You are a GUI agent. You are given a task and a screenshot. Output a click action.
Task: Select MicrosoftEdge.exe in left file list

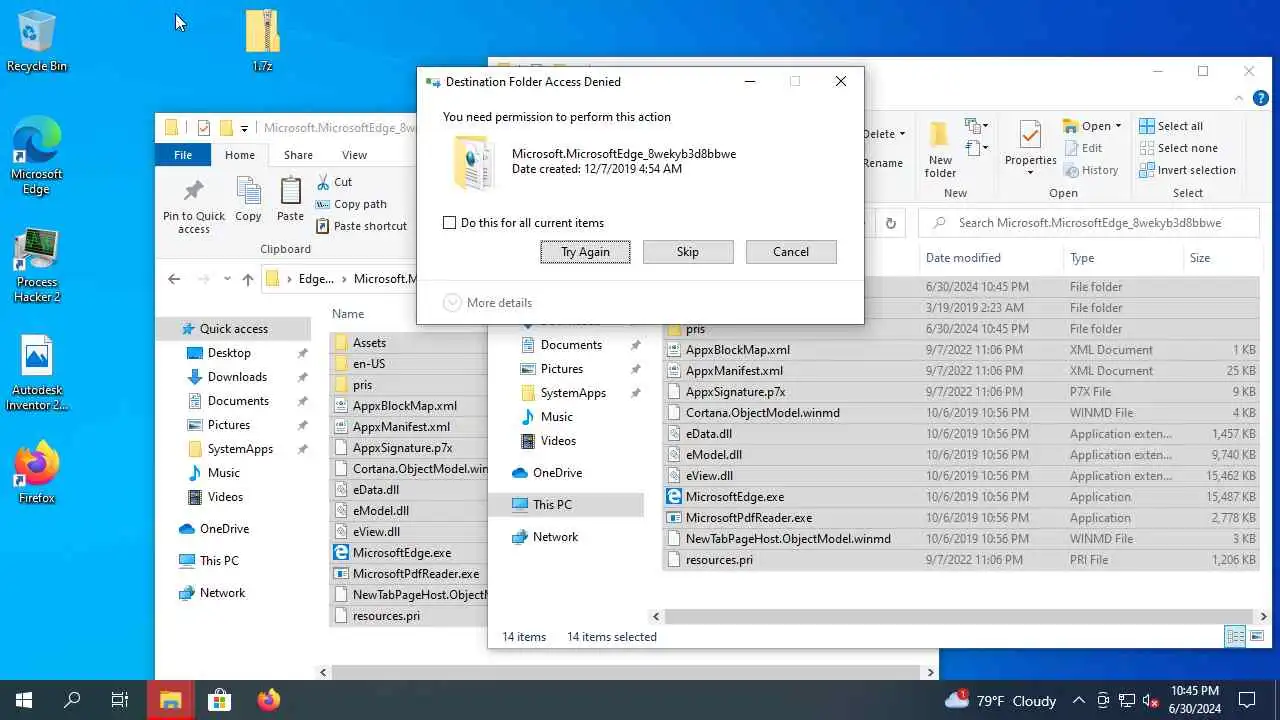[401, 553]
